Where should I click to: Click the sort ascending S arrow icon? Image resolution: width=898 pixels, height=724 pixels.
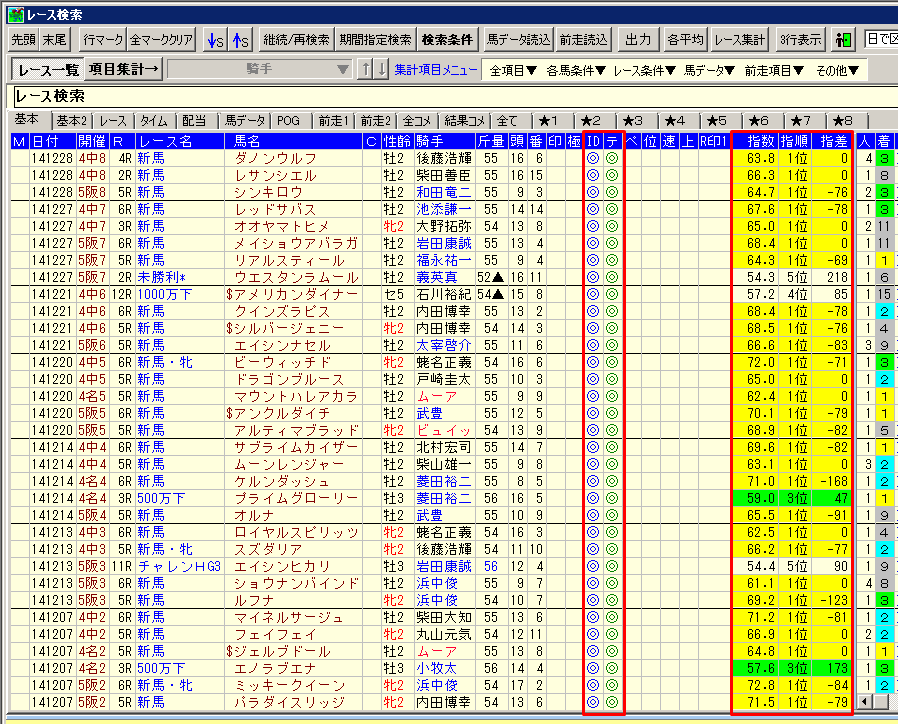241,40
